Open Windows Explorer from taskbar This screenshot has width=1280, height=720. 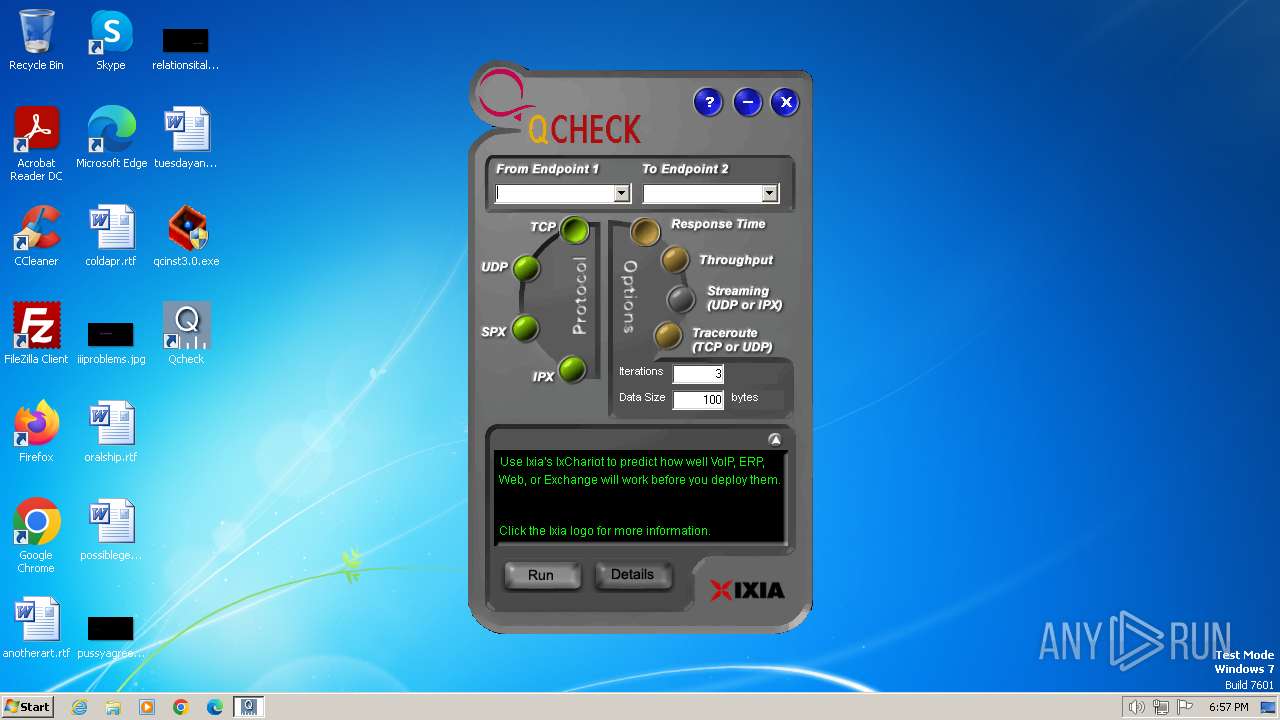[113, 707]
